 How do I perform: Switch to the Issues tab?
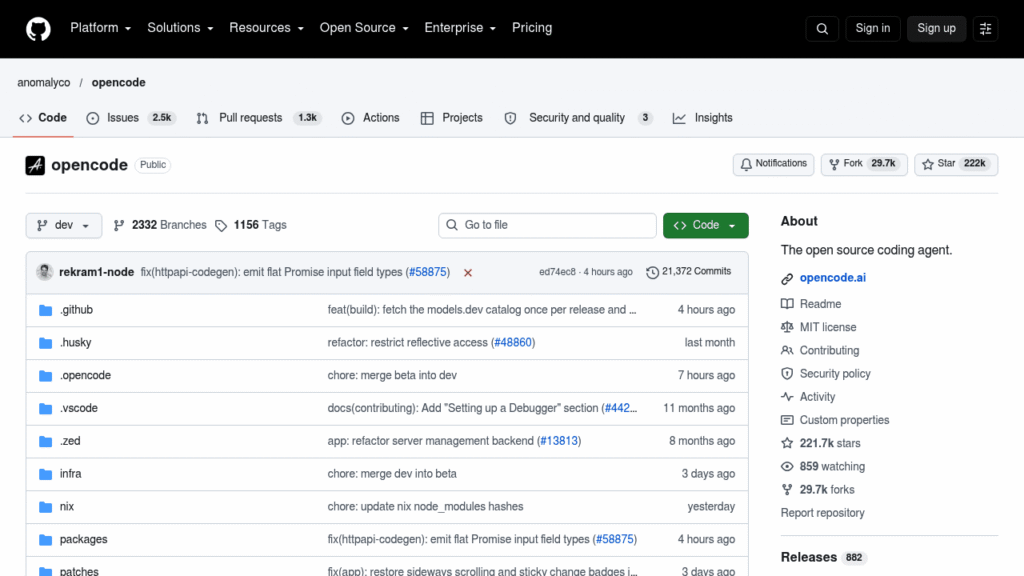pyautogui.click(x=131, y=118)
